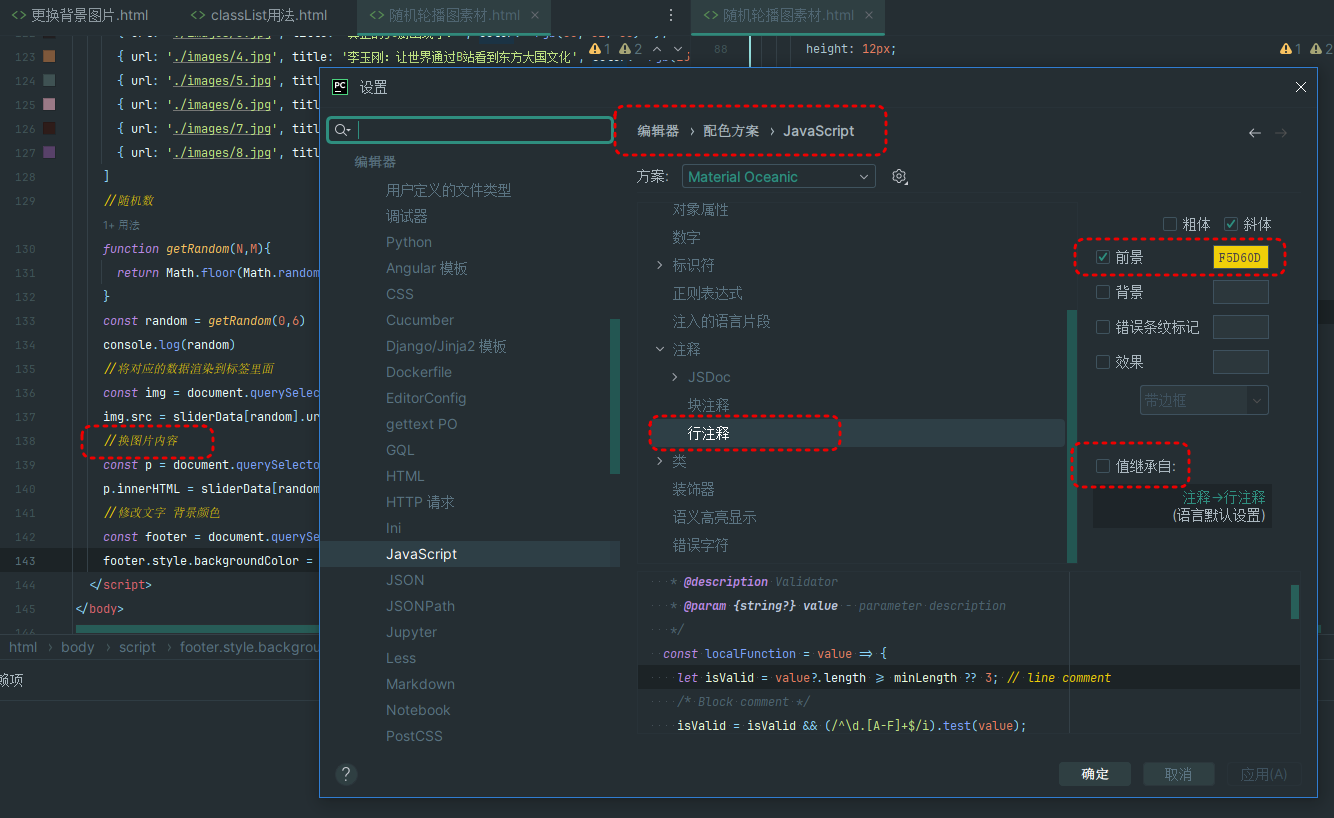This screenshot has height=818, width=1334.
Task: Follow the 注释→行注释 inherited link
Action: [1224, 497]
